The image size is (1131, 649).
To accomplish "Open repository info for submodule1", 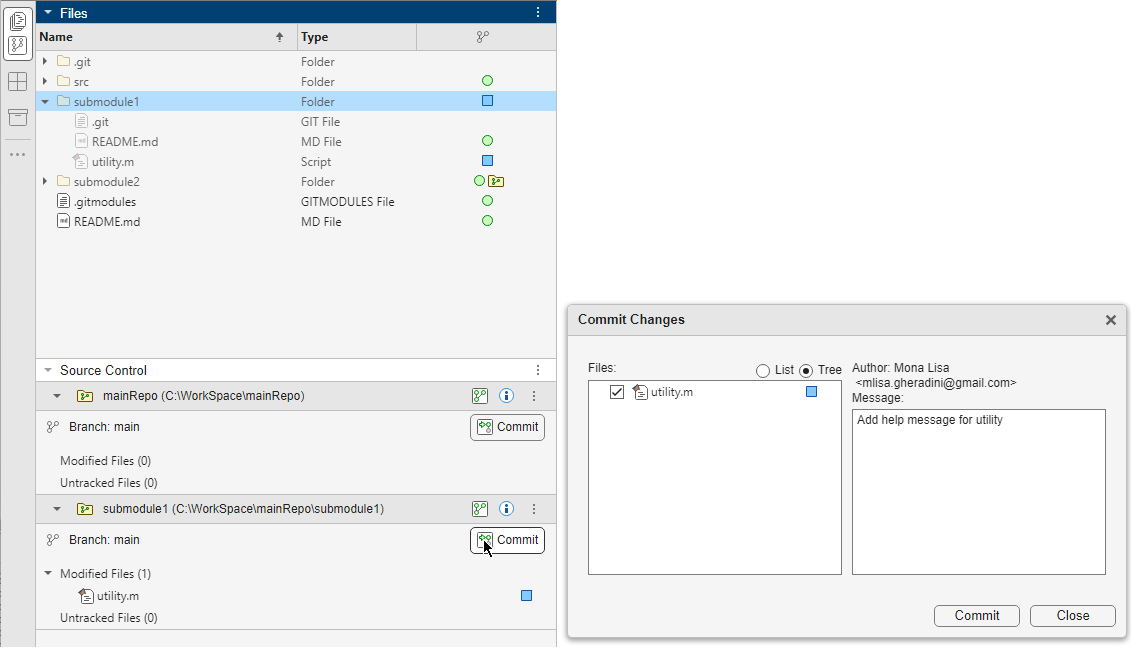I will (506, 508).
